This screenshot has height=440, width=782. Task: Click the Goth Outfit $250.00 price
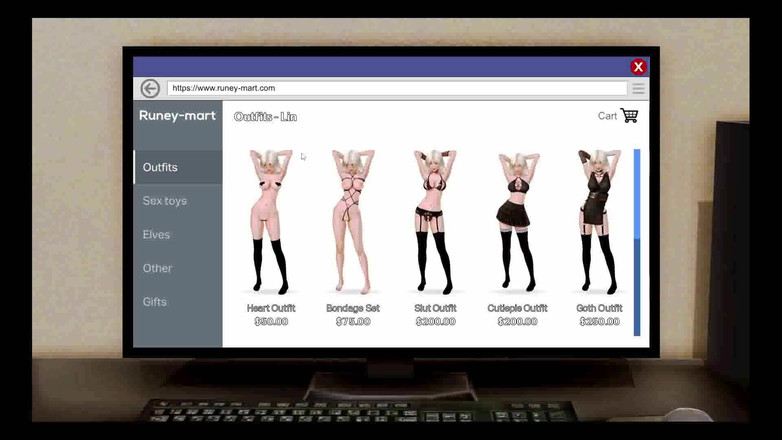(600, 322)
